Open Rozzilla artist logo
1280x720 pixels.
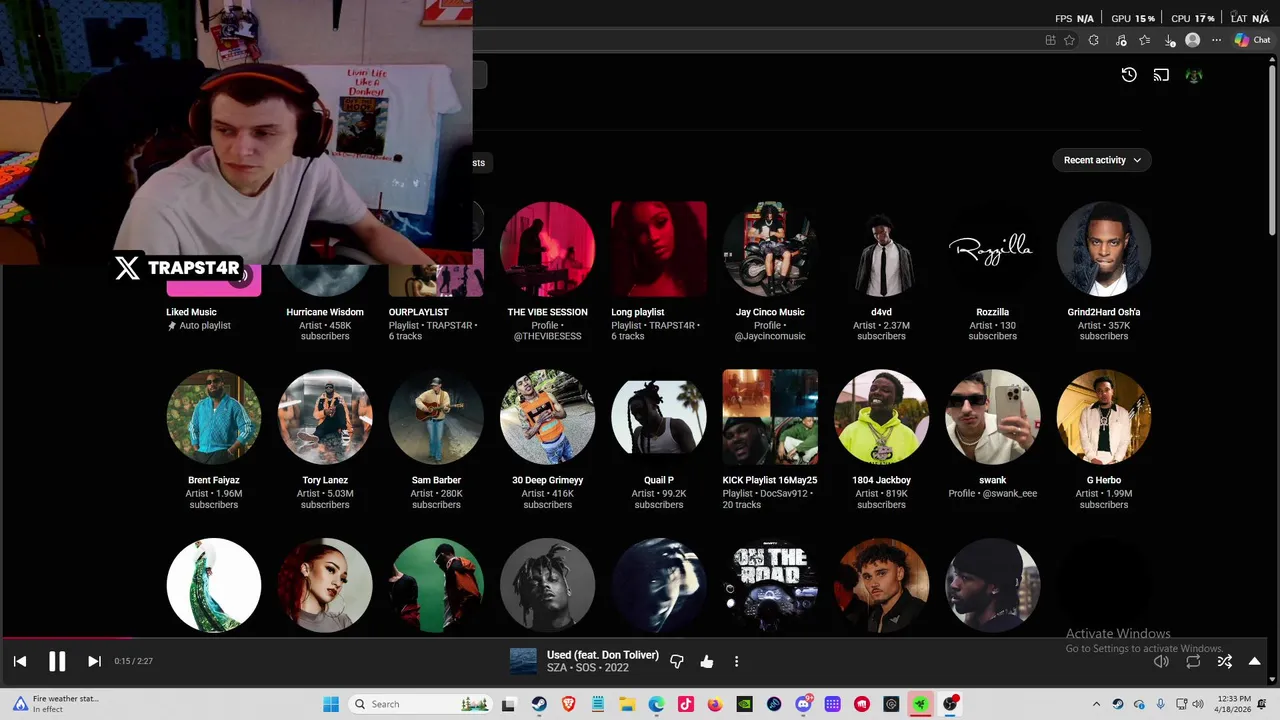coord(992,249)
